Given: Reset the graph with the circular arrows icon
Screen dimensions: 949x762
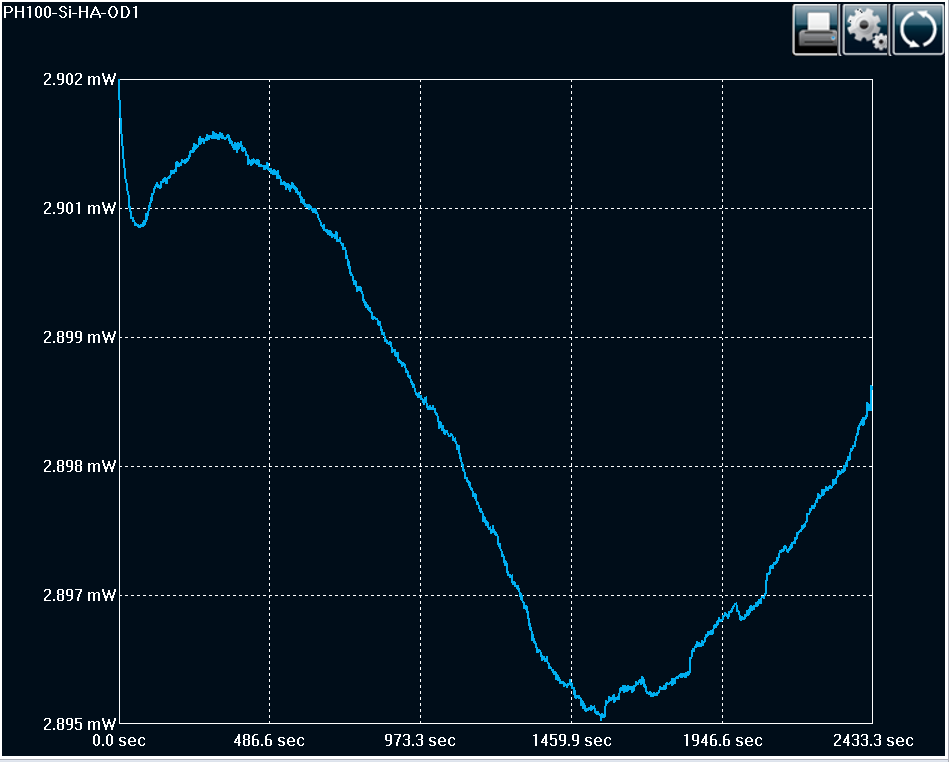Looking at the screenshot, I should click(917, 29).
